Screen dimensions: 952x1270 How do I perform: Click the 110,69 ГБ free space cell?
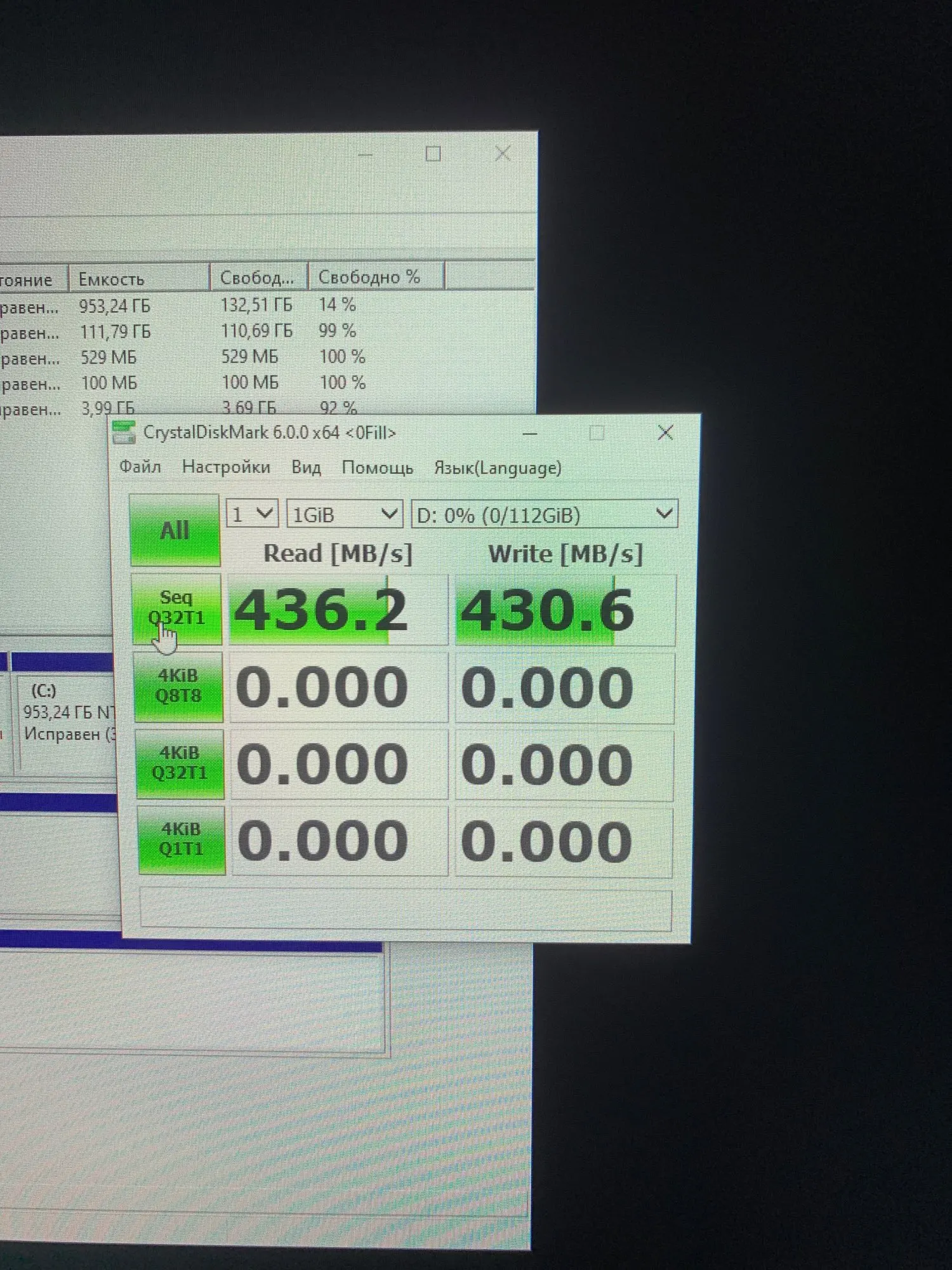click(256, 331)
